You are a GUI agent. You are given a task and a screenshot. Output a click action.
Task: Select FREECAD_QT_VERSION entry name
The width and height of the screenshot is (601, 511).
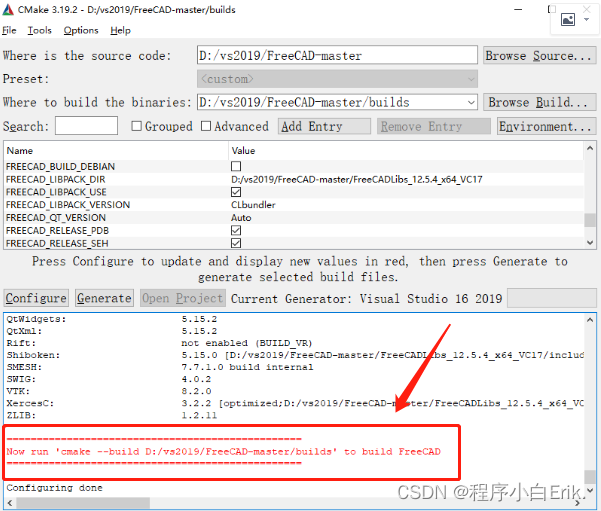coord(56,218)
